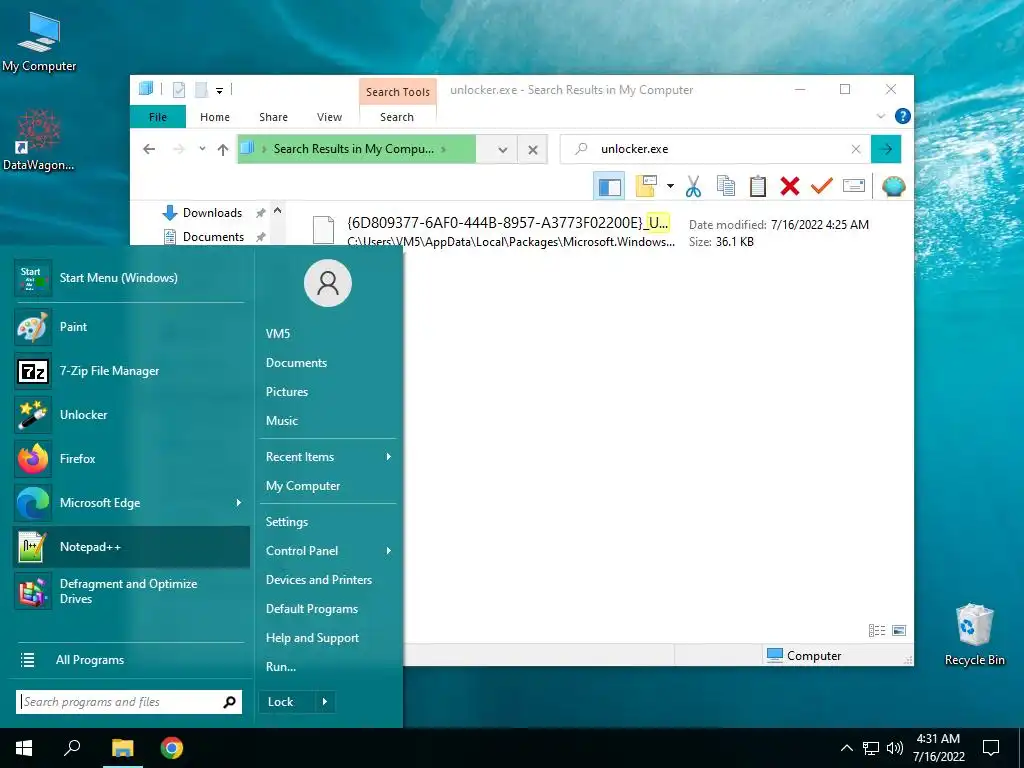This screenshot has width=1024, height=768.
Task: Click the orange checkmark Properties icon
Action: click(822, 186)
